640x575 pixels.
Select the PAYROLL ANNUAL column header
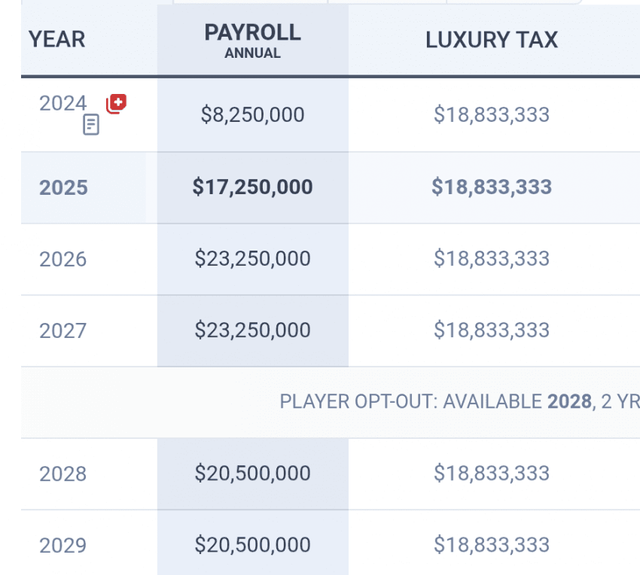(x=252, y=40)
